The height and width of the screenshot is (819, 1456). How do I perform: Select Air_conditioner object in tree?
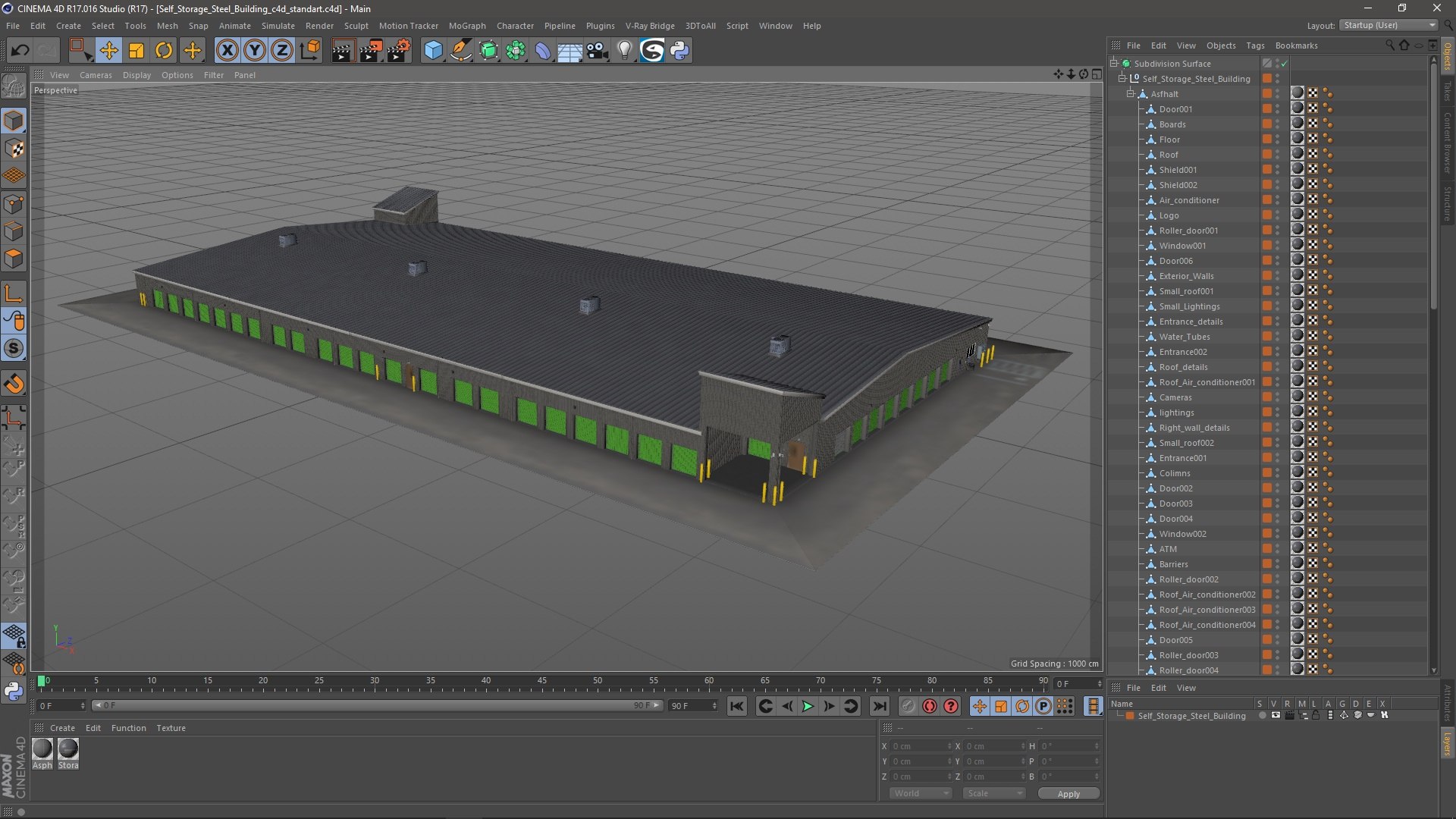(1188, 200)
